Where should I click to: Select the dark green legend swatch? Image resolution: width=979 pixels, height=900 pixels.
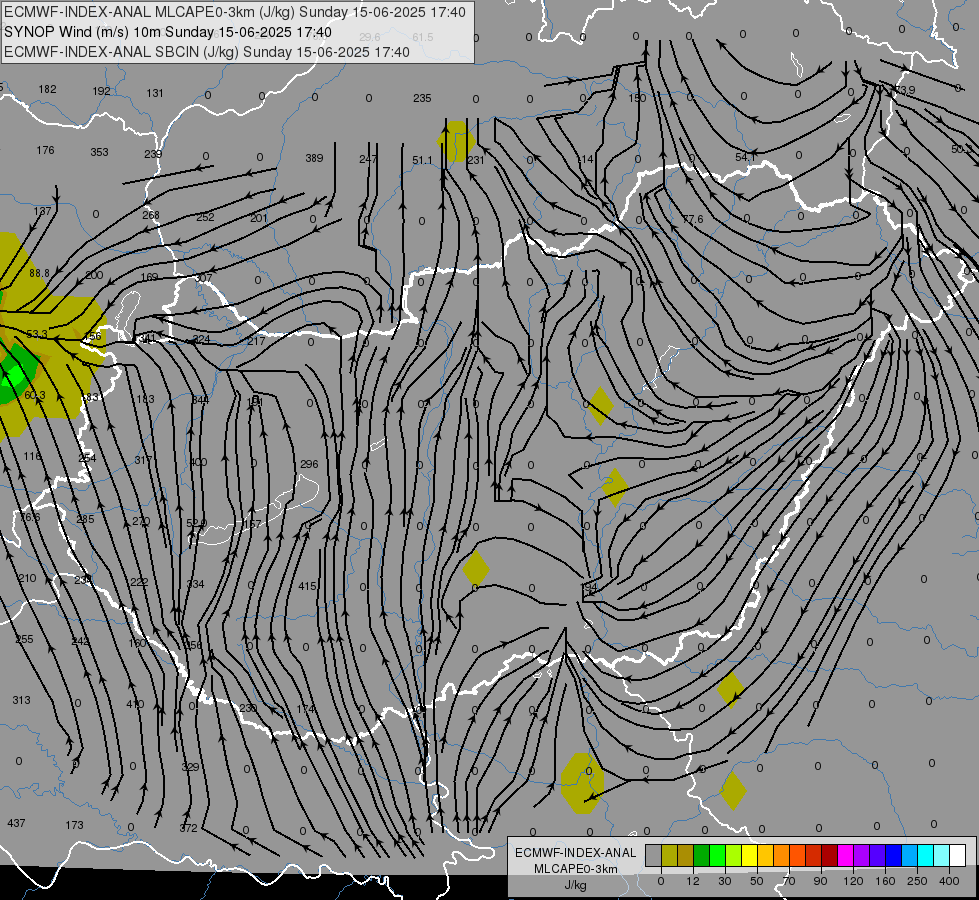click(x=702, y=856)
